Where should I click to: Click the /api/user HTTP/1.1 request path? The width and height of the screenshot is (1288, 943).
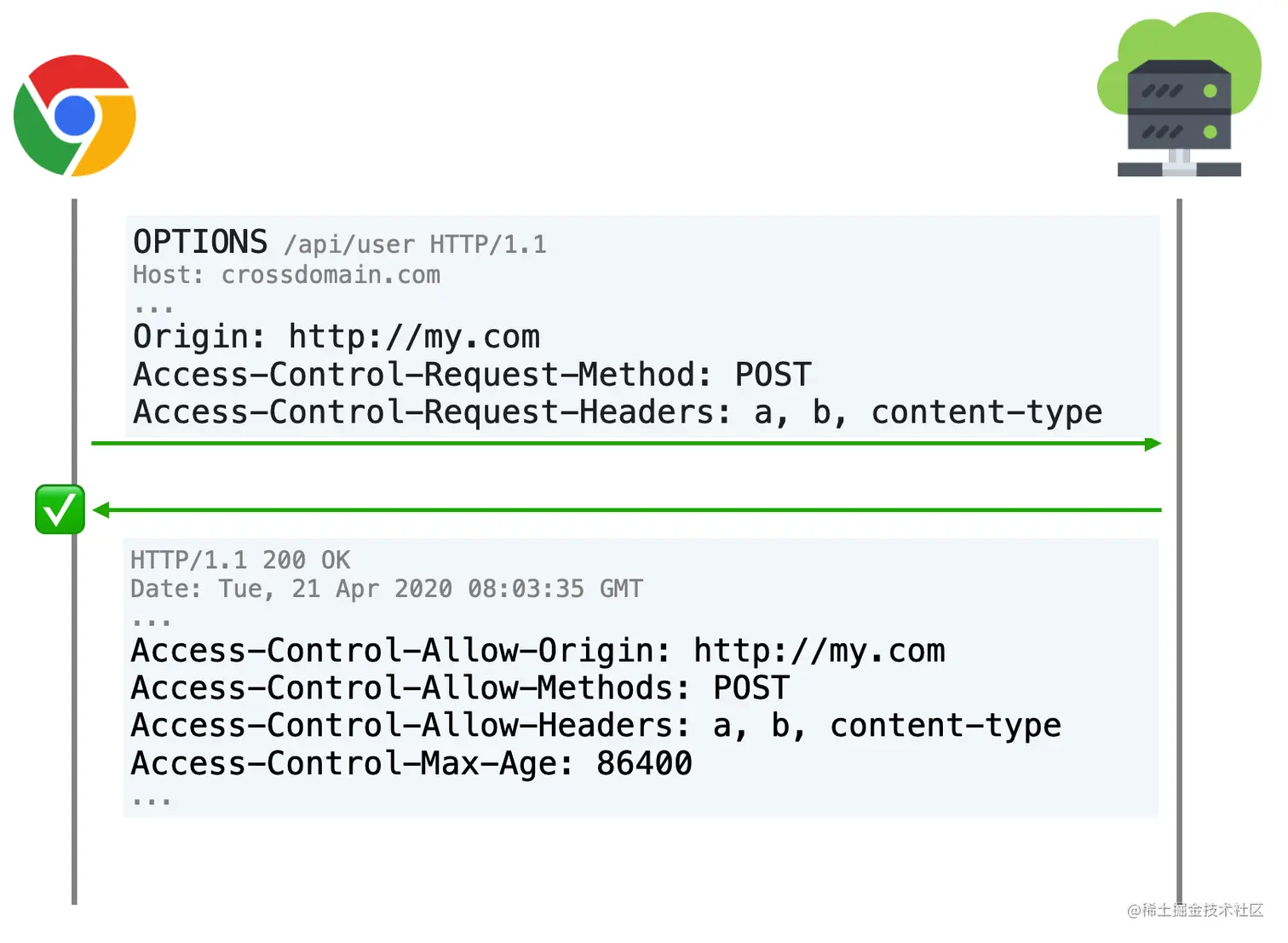point(415,244)
